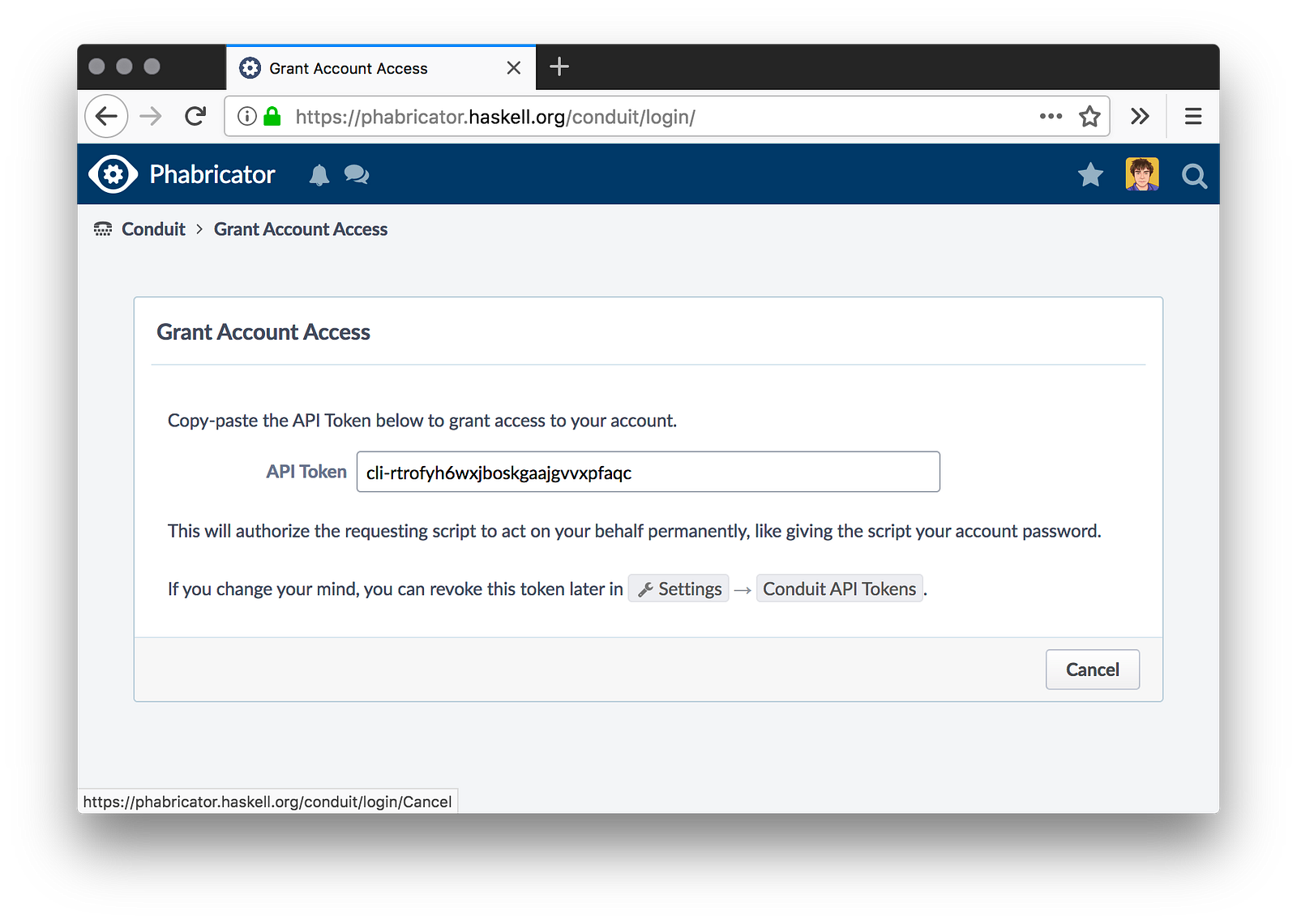Click the macOS zoom window button
The width and height of the screenshot is (1297, 924).
pos(152,66)
